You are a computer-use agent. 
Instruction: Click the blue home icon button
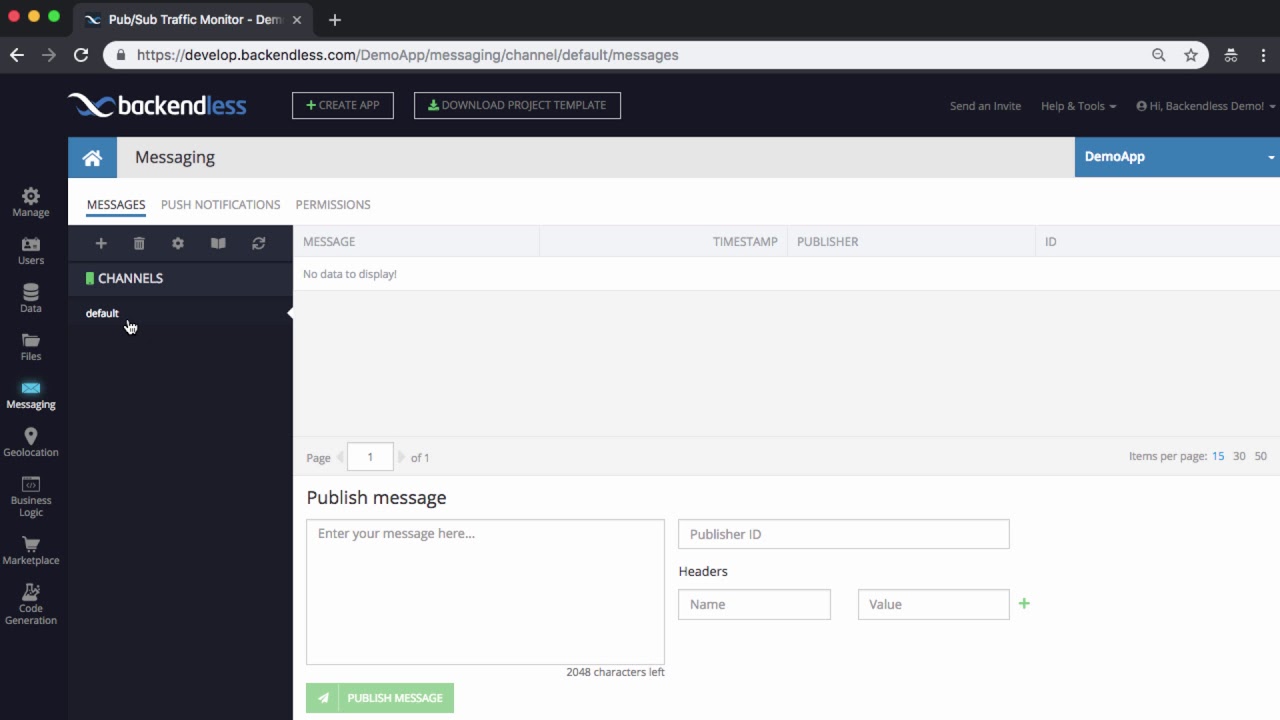[92, 157]
